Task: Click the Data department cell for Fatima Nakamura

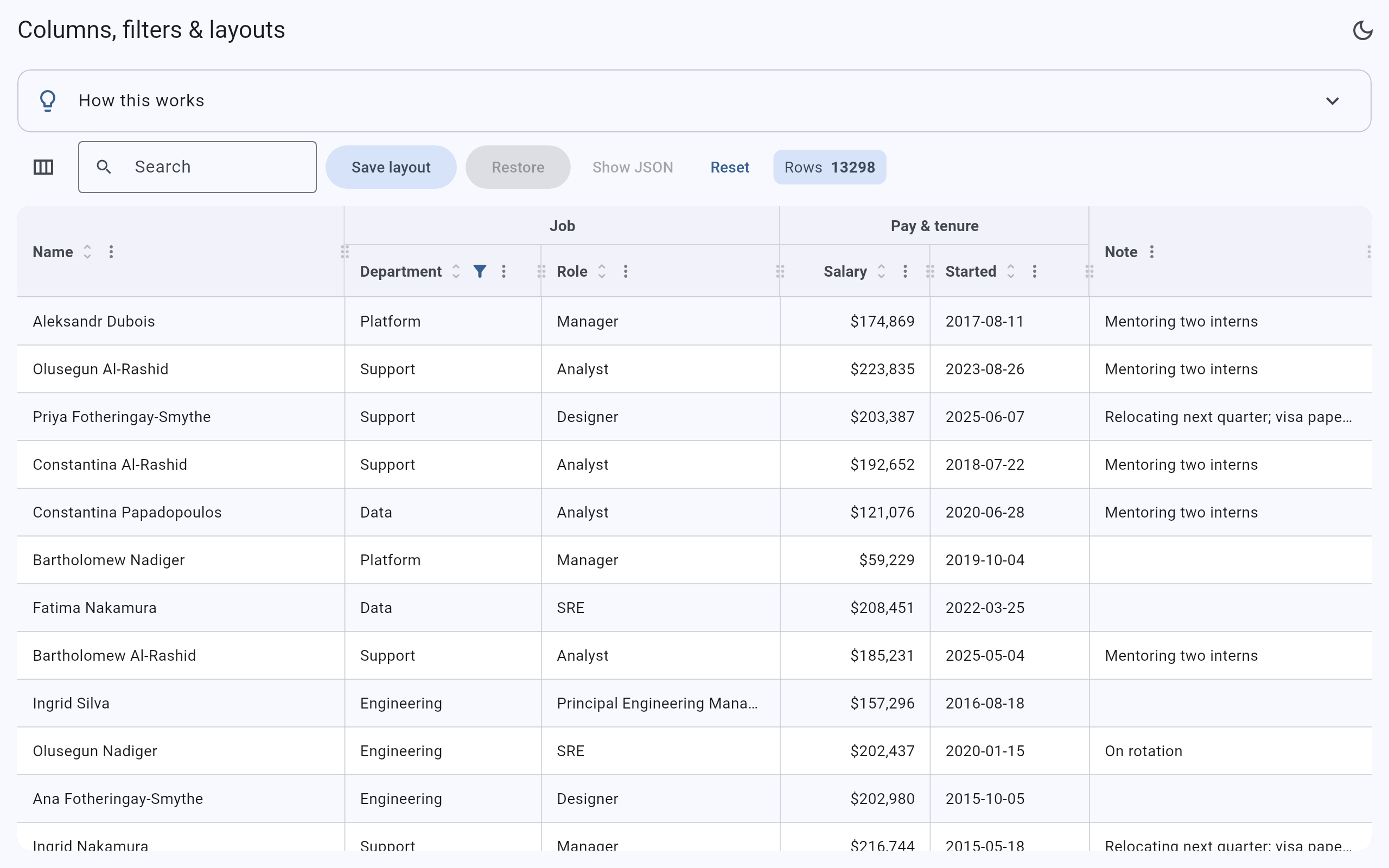Action: point(443,608)
